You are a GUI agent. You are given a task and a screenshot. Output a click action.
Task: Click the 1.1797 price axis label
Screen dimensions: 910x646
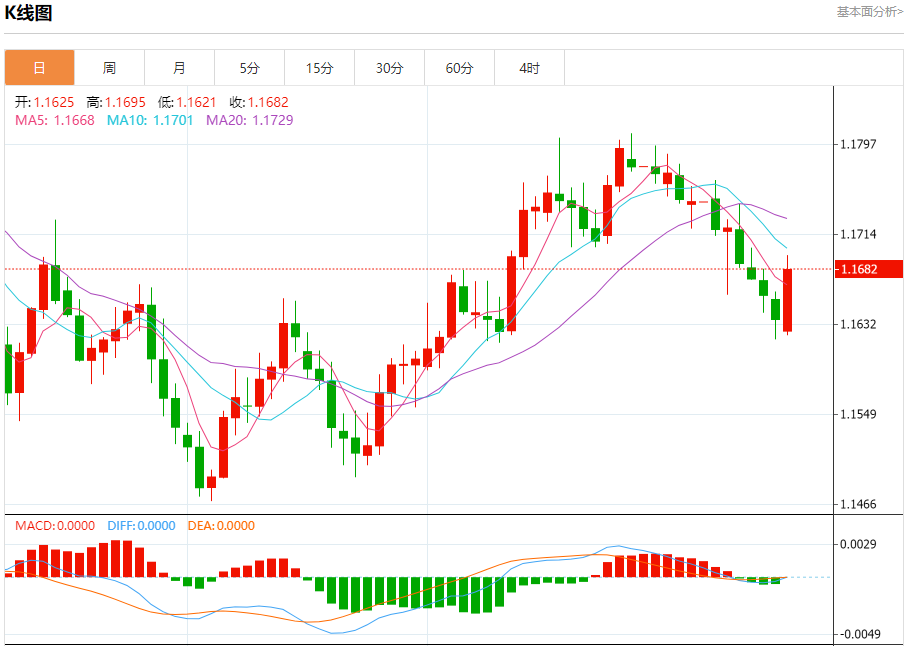click(858, 144)
